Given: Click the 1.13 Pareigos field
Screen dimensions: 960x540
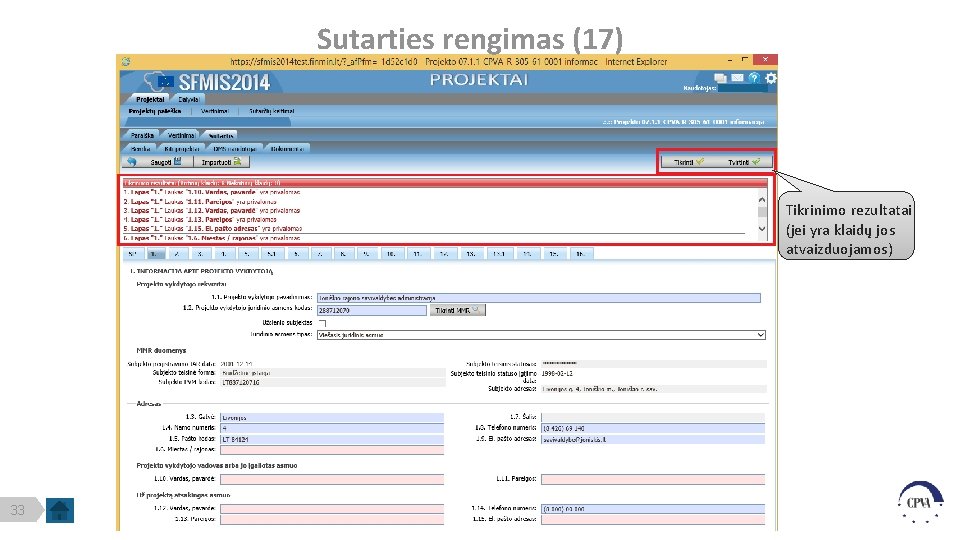Looking at the screenshot, I should [332, 519].
